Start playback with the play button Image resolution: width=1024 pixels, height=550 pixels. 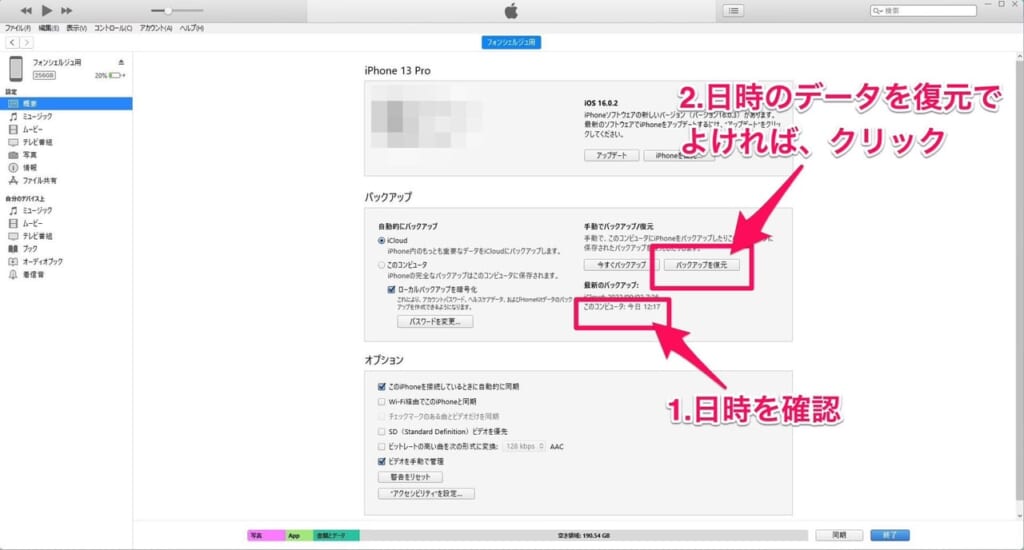pos(47,10)
